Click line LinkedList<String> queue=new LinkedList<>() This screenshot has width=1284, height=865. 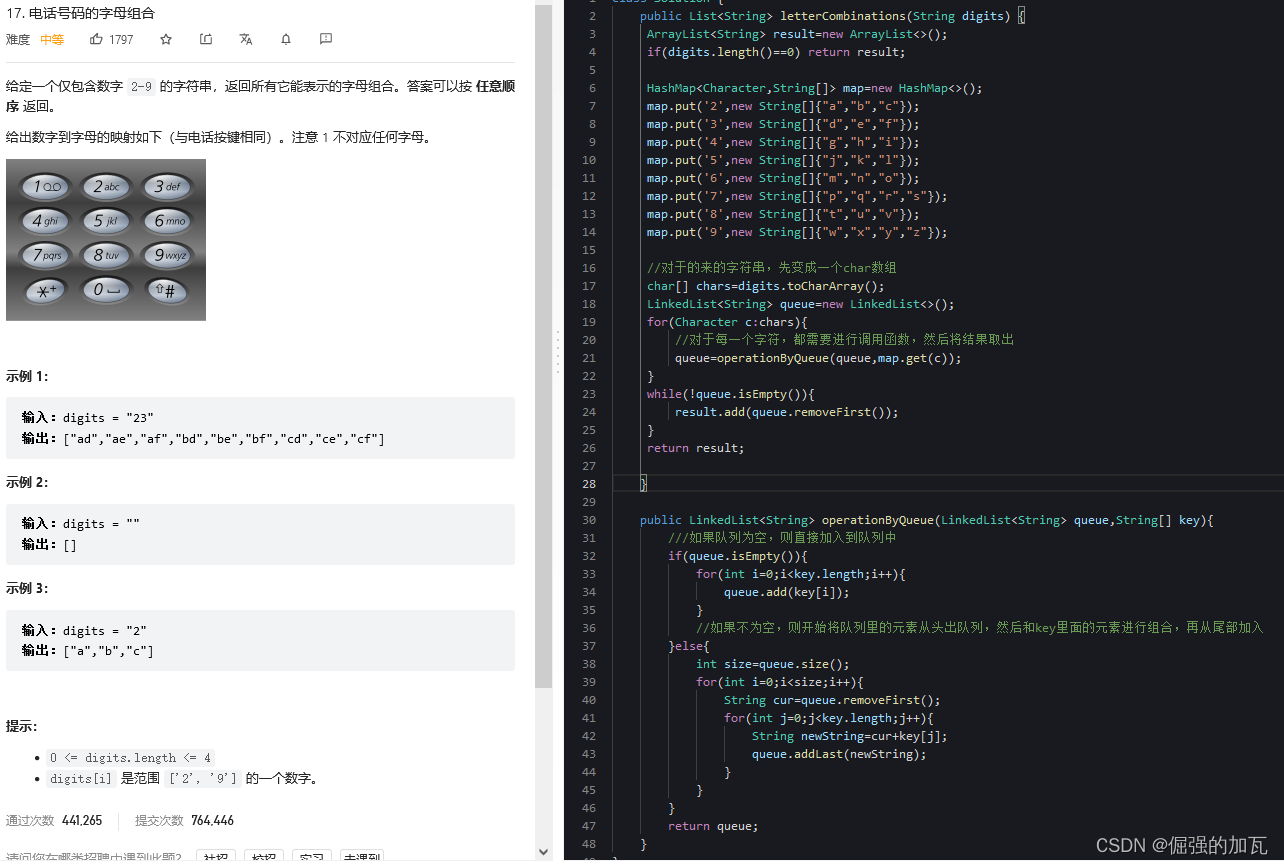(x=800, y=304)
